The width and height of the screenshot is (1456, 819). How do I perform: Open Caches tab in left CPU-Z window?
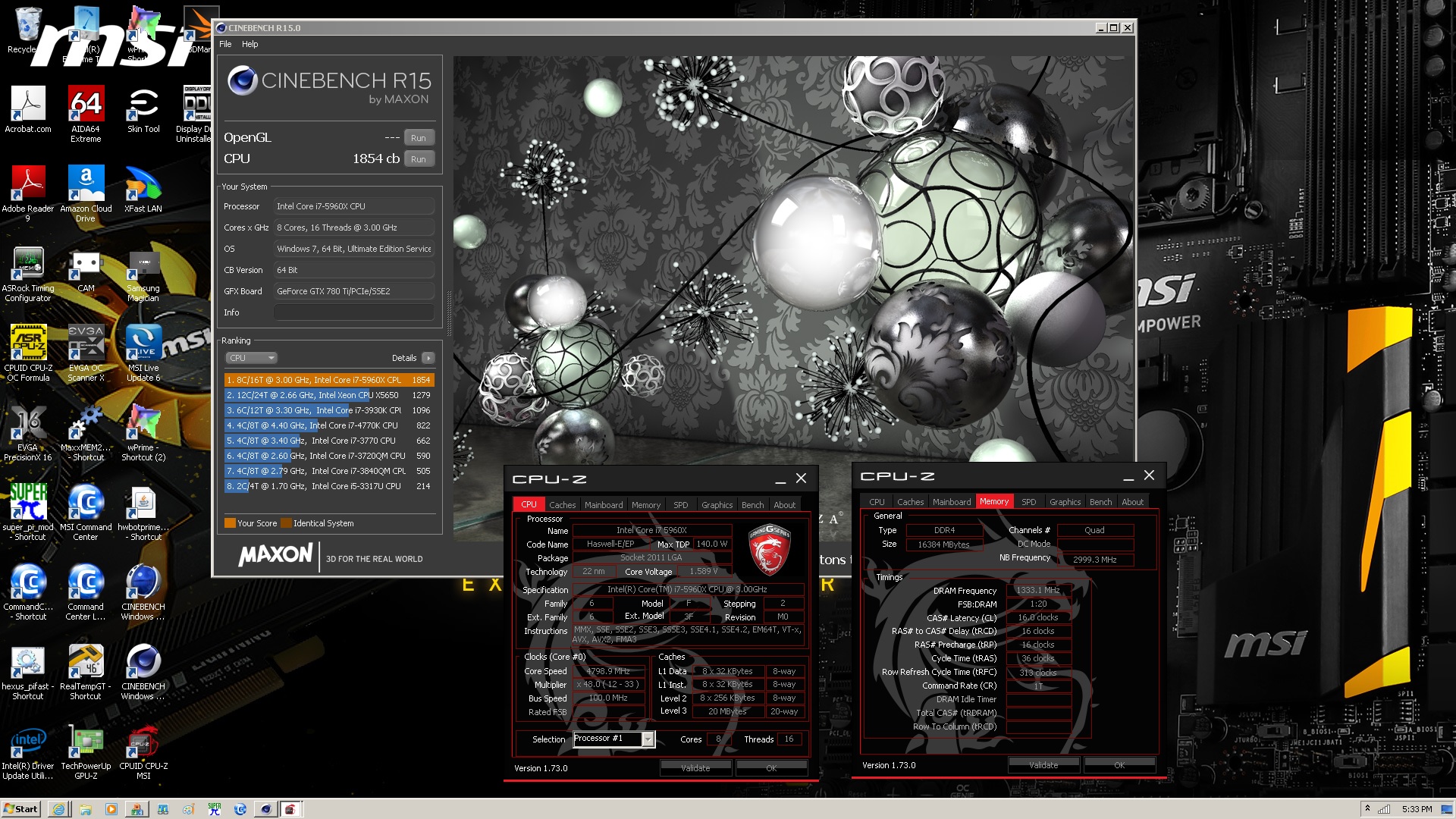point(562,505)
